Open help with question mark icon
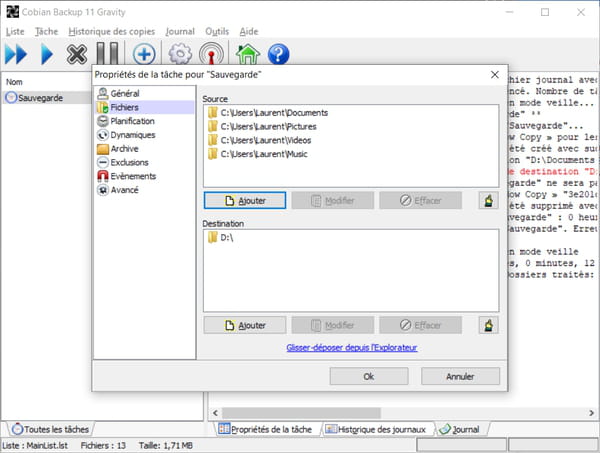This screenshot has height=453, width=600. 278,54
